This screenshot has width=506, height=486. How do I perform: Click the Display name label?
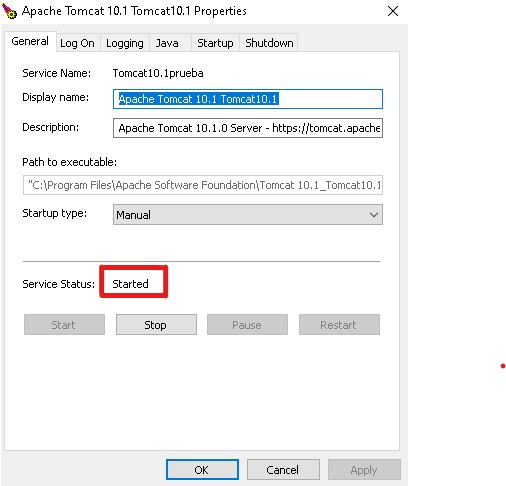coord(56,97)
